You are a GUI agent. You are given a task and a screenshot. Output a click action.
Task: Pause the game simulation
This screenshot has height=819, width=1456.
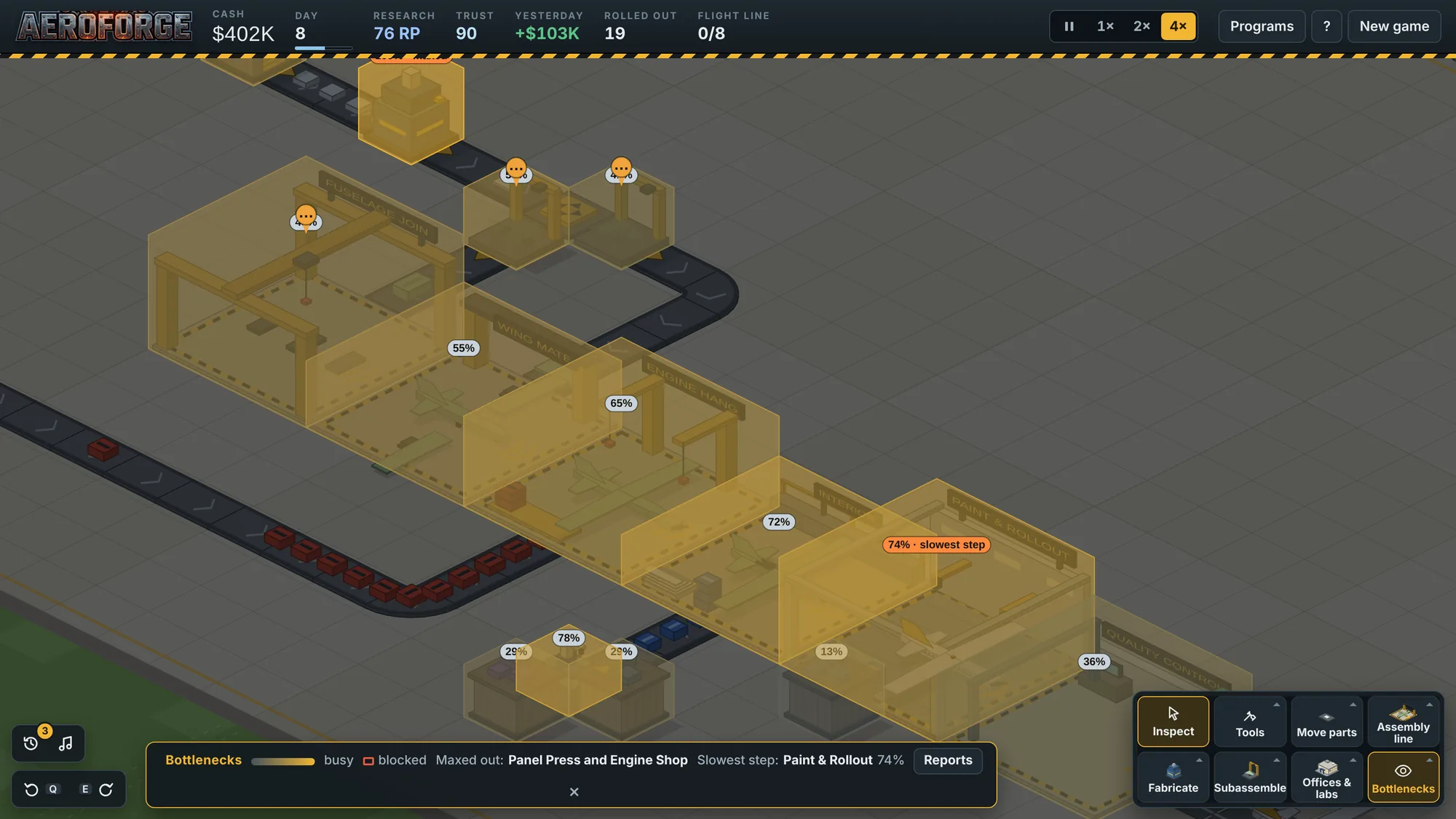coord(1069,26)
